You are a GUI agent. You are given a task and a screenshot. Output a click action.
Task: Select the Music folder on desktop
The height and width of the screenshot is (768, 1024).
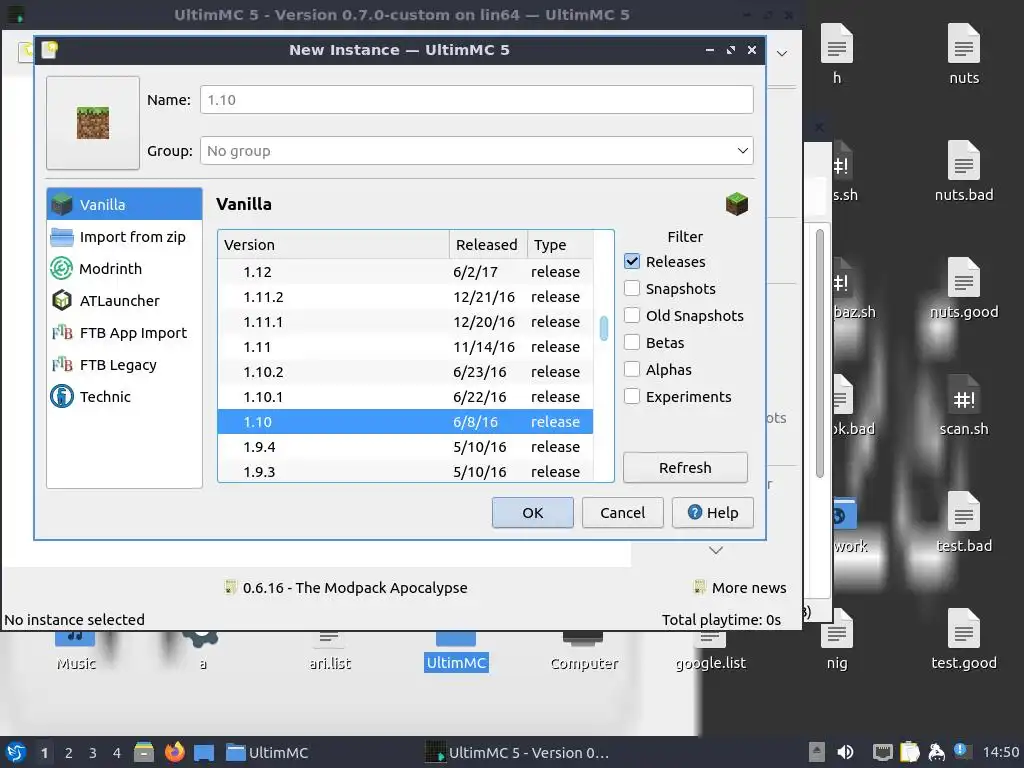pos(76,652)
